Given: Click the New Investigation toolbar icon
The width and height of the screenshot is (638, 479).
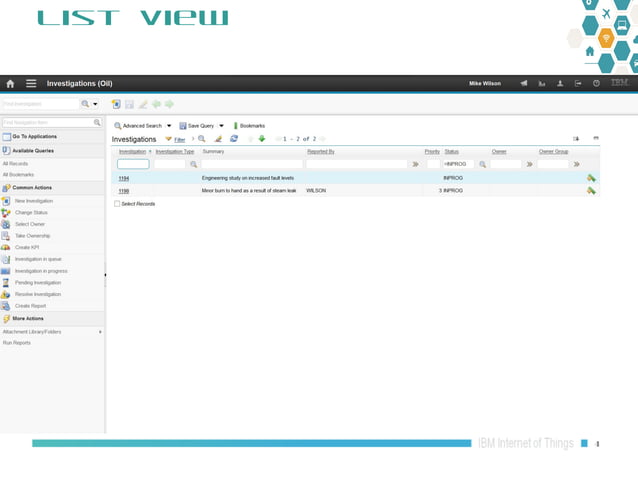Looking at the screenshot, I should [x=116, y=104].
